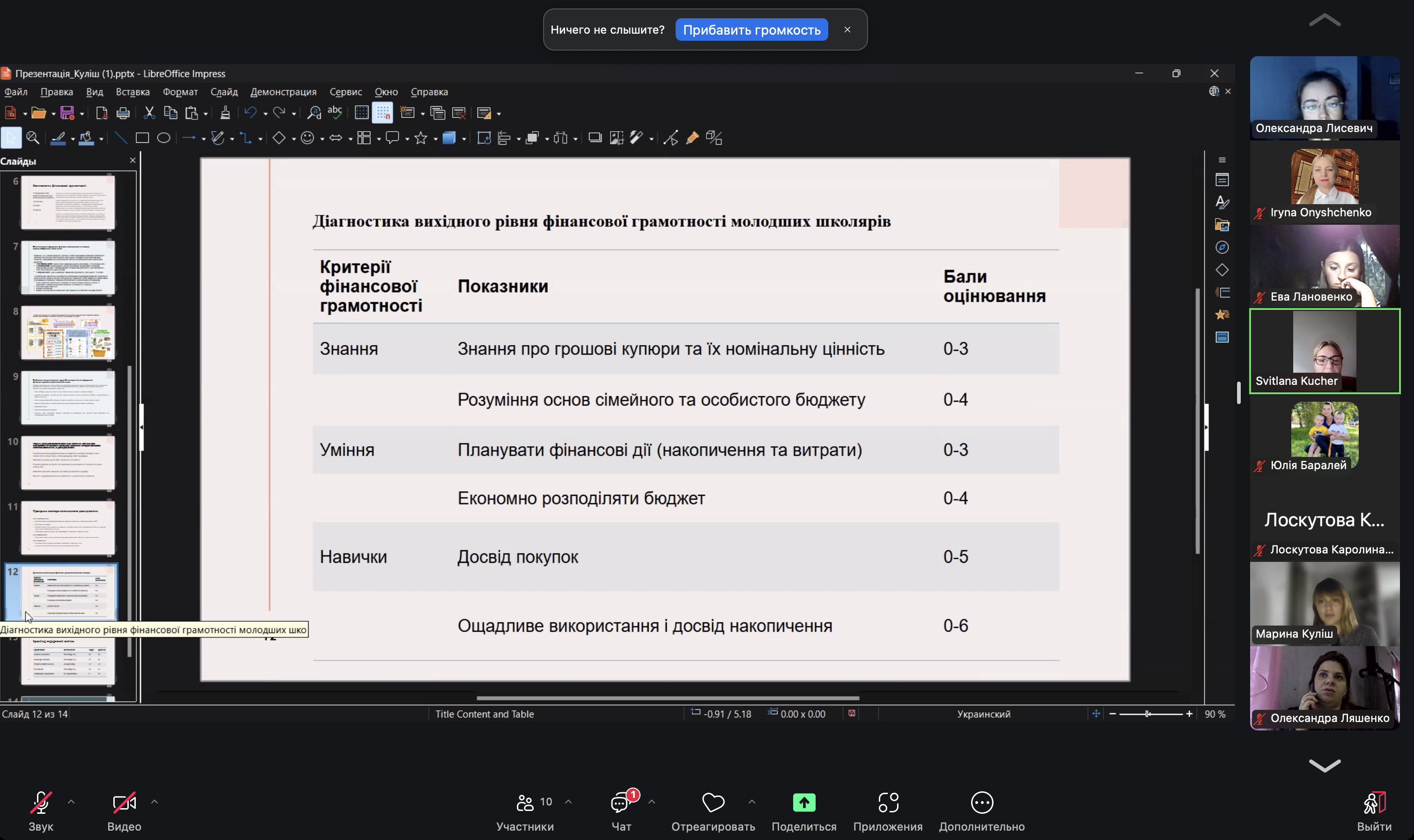Select the Line drawing tool
This screenshot has width=1414, height=840.
(x=121, y=138)
